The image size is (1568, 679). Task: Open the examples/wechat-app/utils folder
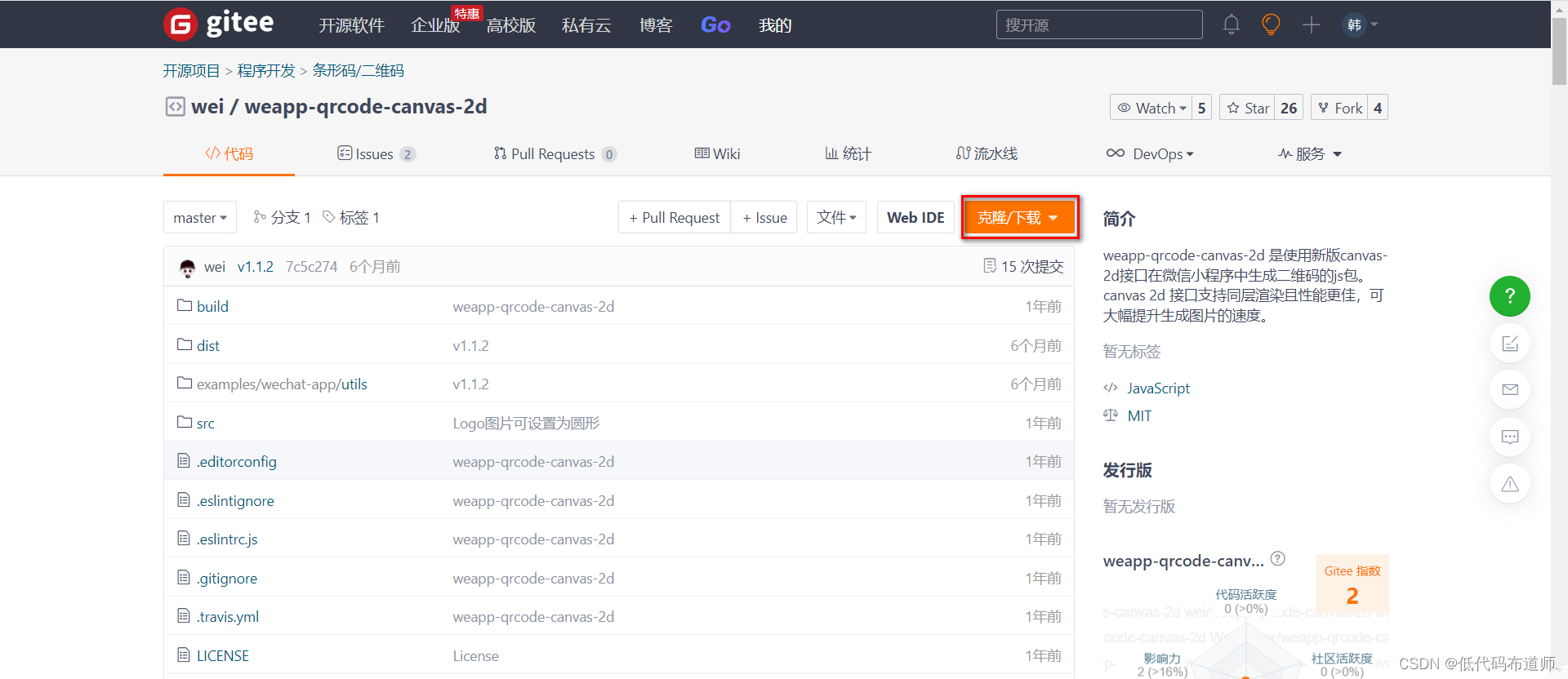click(282, 384)
